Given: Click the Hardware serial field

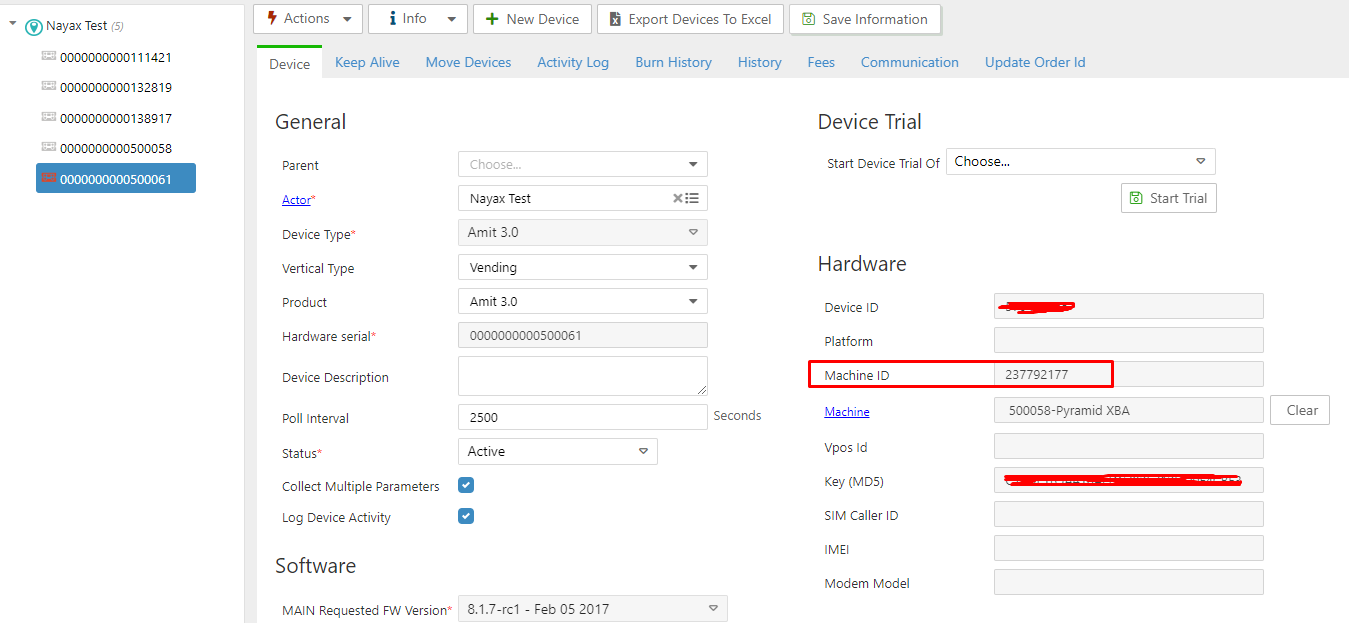Looking at the screenshot, I should pos(583,335).
